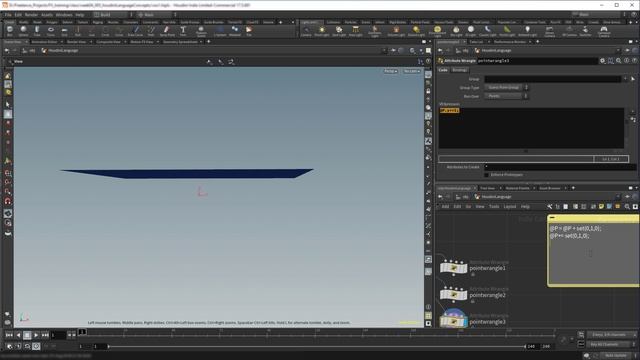Jump to first frame button

click(9, 335)
